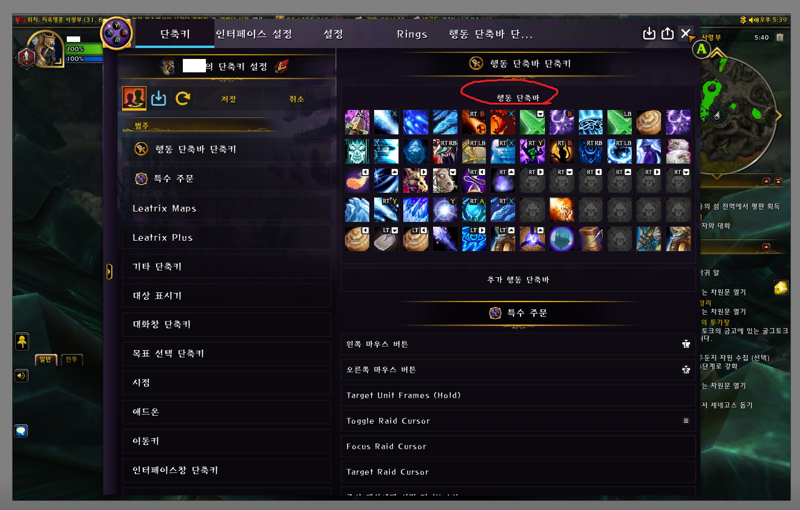Click the teal skull ability icon
The height and width of the screenshot is (510, 800).
[357, 151]
